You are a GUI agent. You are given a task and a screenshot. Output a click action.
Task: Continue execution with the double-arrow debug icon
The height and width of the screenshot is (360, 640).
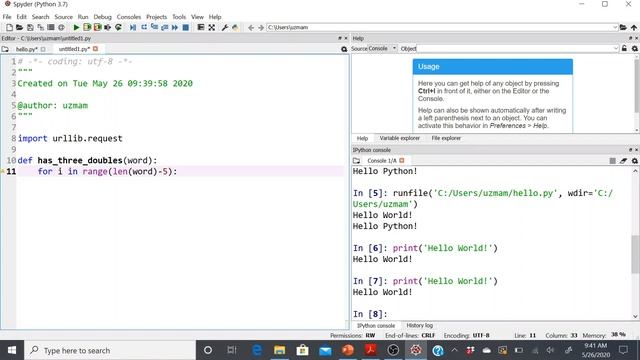pyautogui.click(x=175, y=27)
